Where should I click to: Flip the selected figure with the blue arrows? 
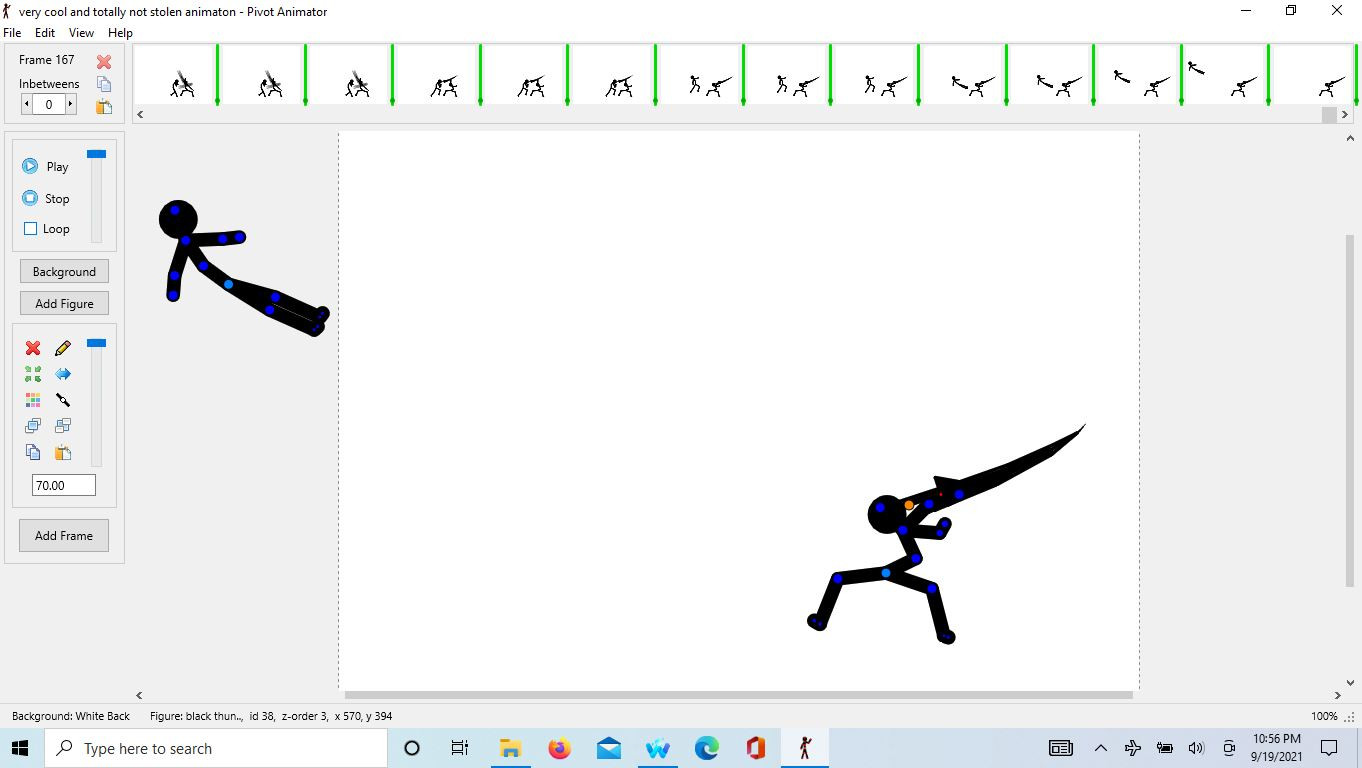(63, 373)
